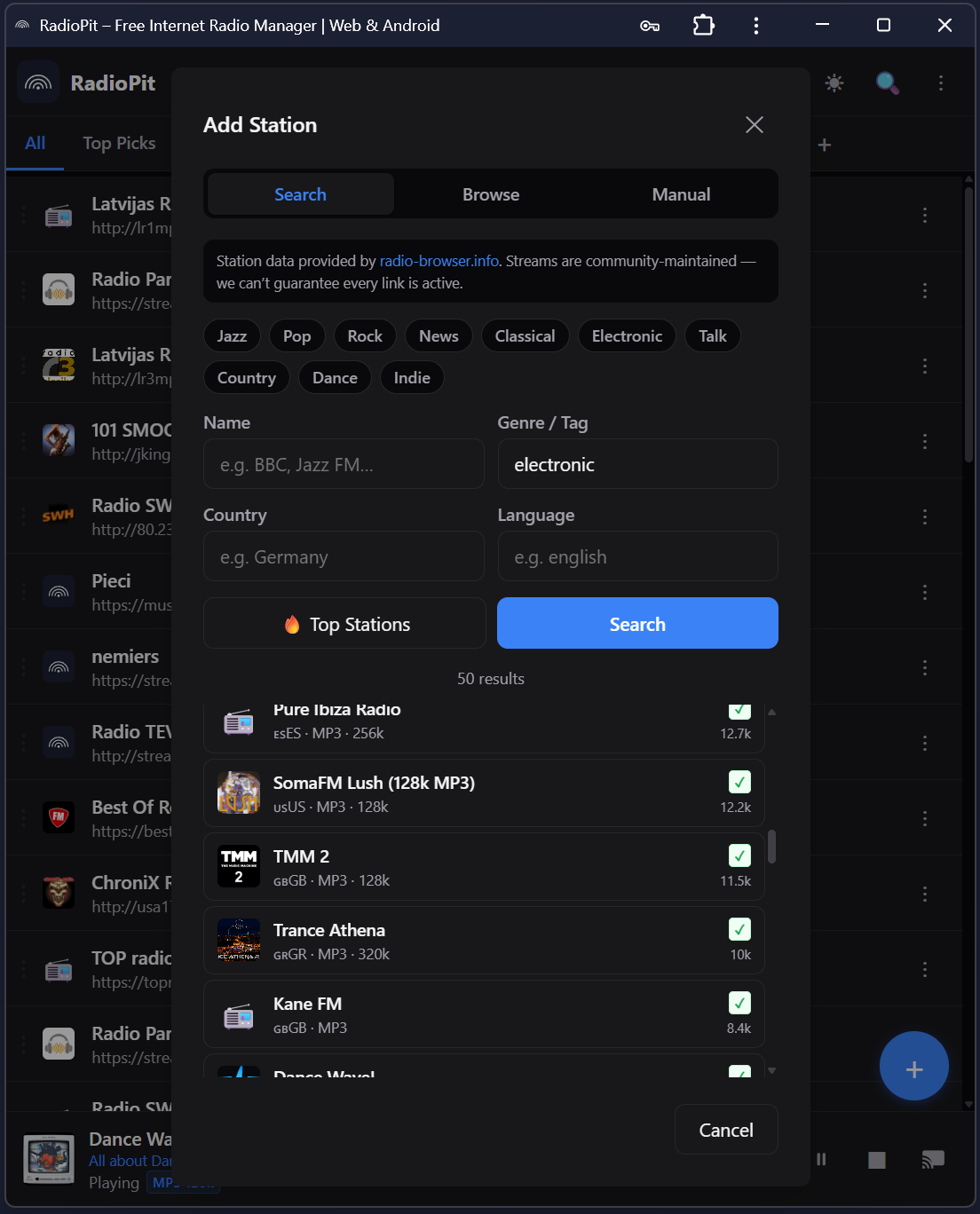Viewport: 980px width, 1214px height.
Task: Cast audio with the cast icon
Action: (x=933, y=1159)
